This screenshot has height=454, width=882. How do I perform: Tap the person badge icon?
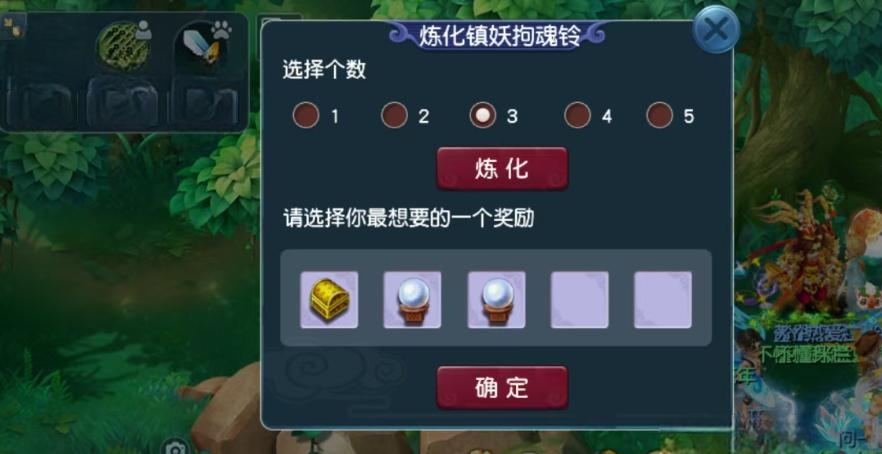[143, 29]
